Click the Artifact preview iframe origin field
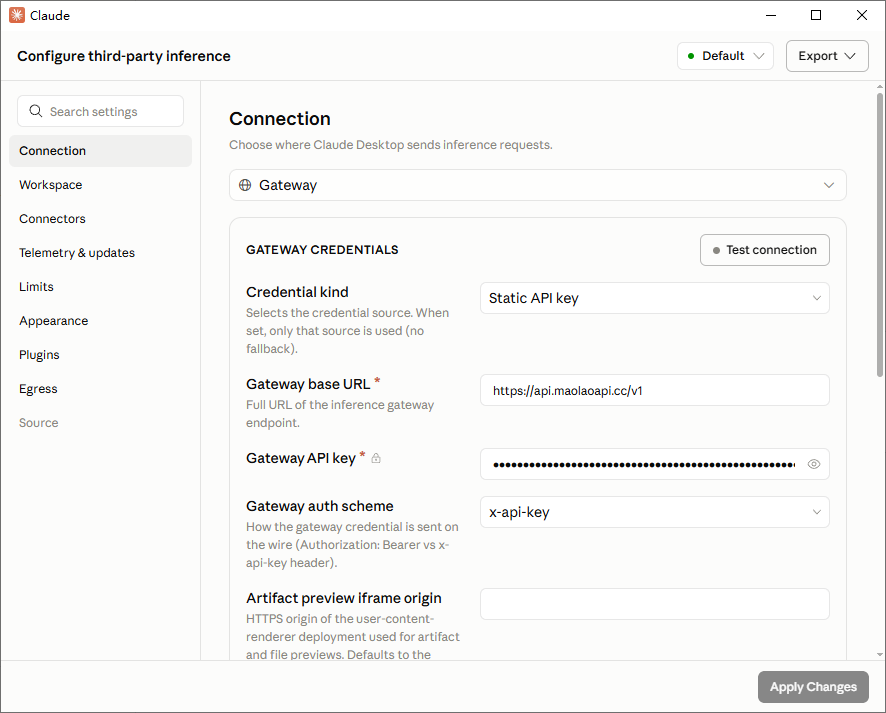The width and height of the screenshot is (886, 713). [654, 604]
